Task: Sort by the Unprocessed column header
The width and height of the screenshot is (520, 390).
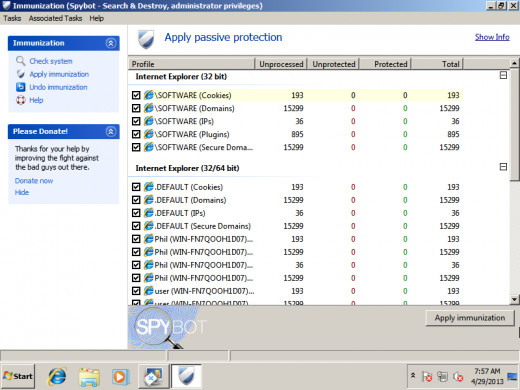Action: tap(281, 64)
